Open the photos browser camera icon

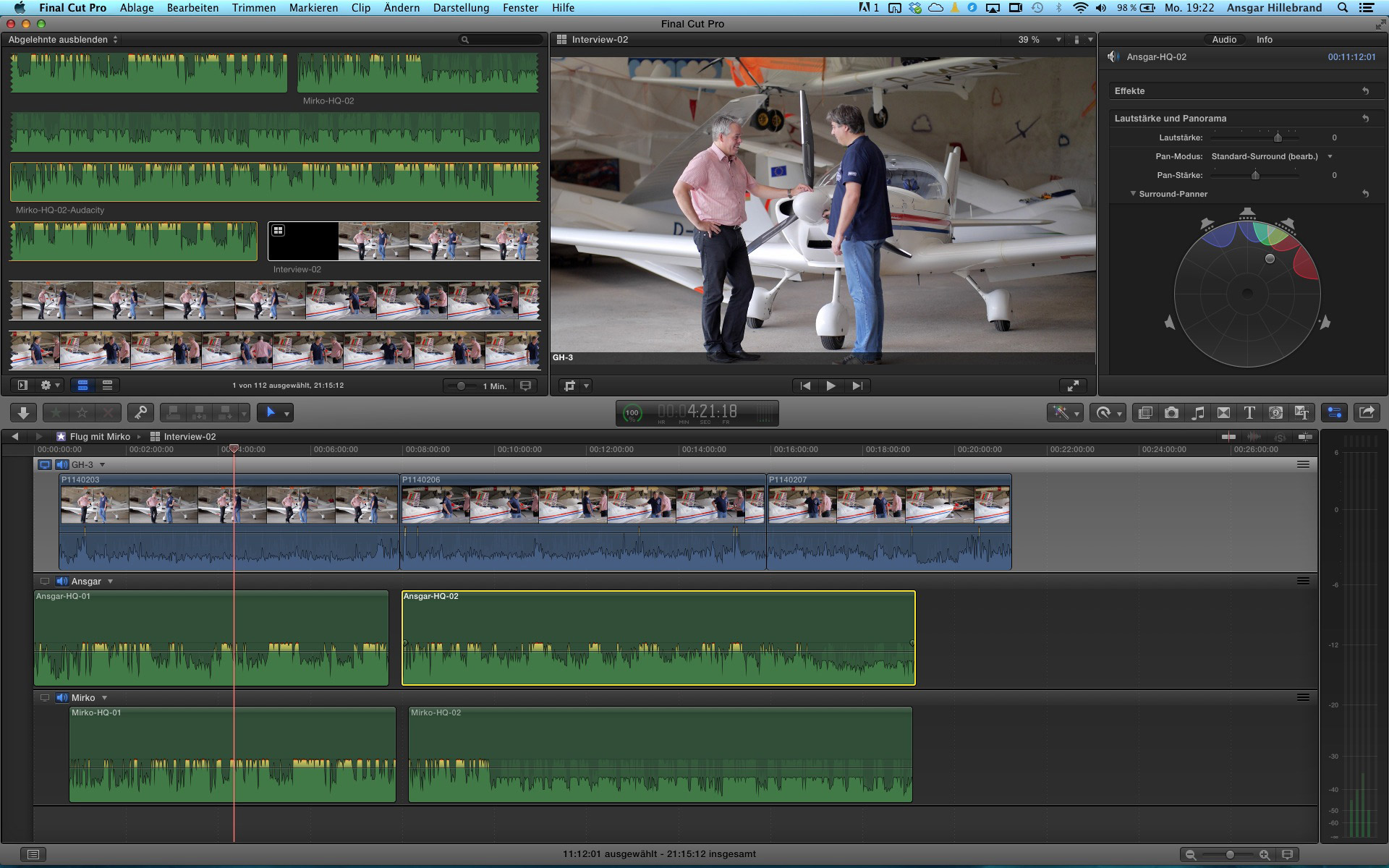[x=1171, y=412]
